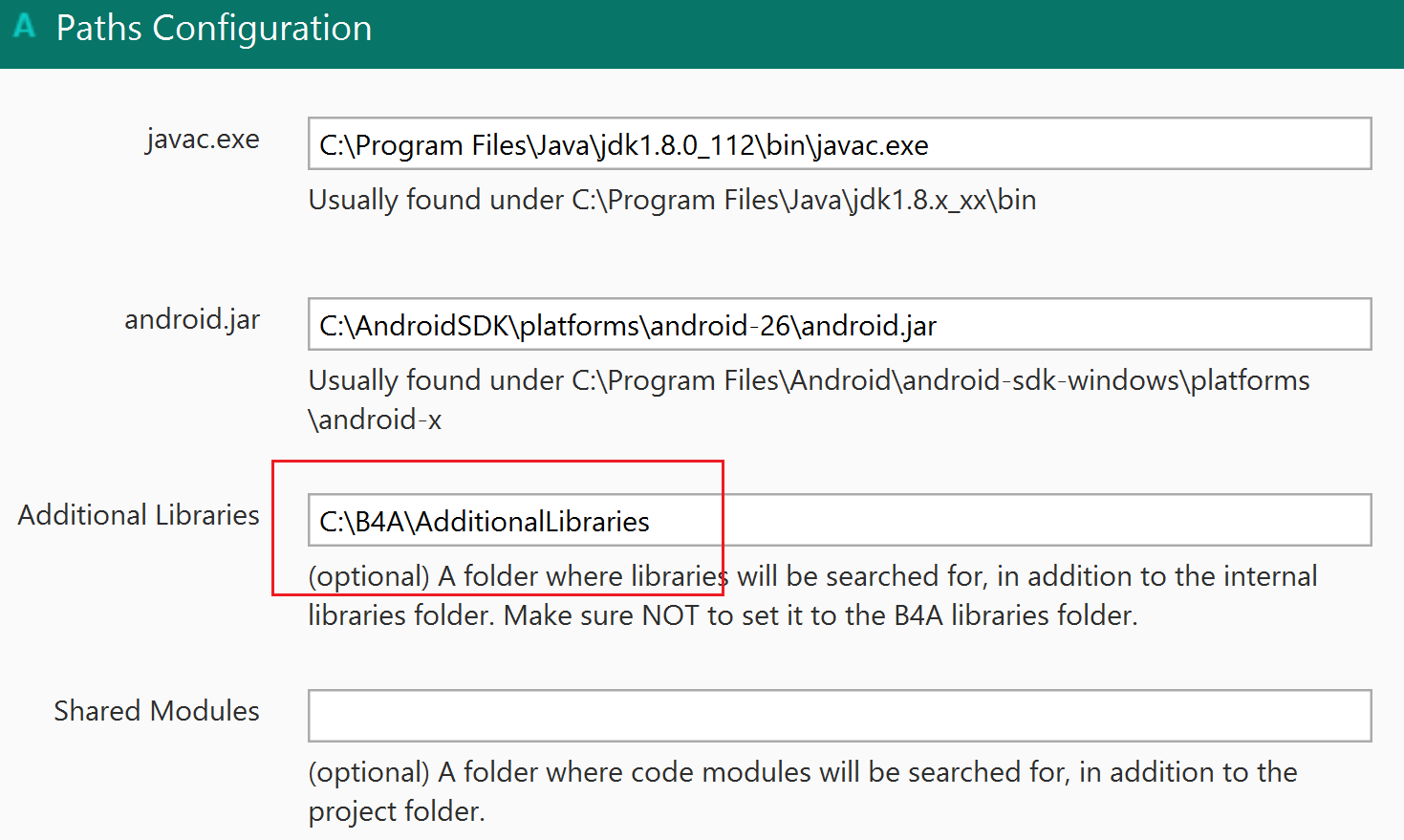The height and width of the screenshot is (840, 1404).
Task: Click the jdk1.8.x_xx\bin hint under javac.exe
Action: [x=672, y=200]
